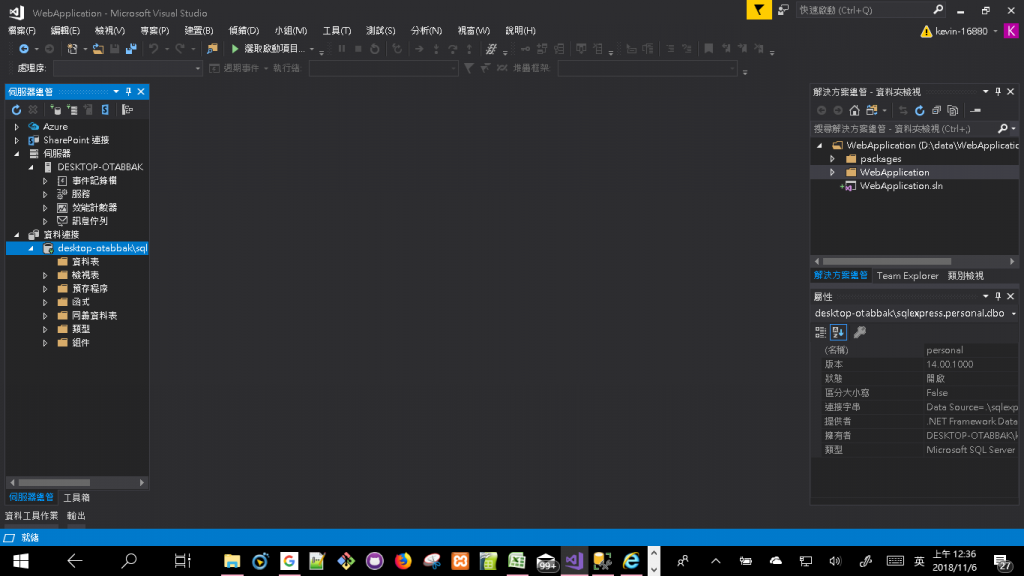
Task: Switch to the 類別檢視 tab
Action: tap(966, 276)
